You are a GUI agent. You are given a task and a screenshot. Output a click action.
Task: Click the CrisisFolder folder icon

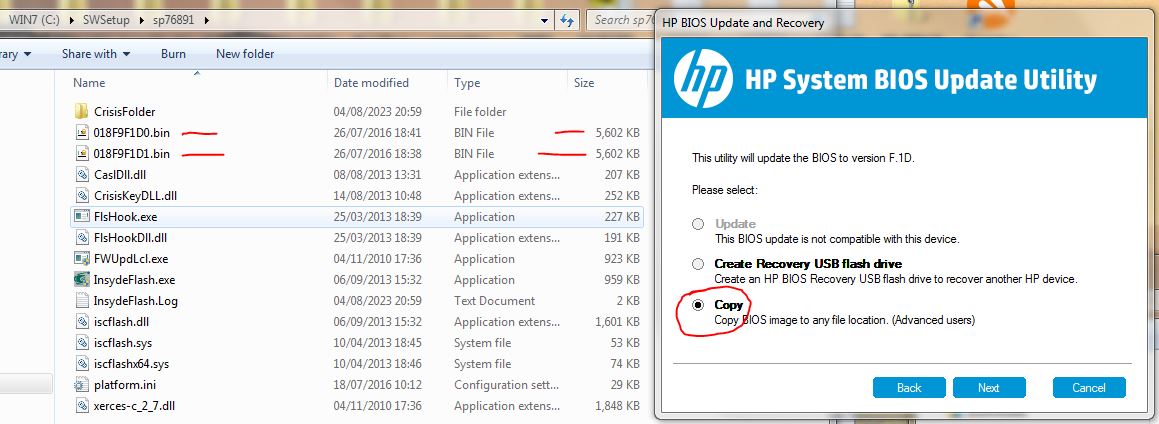(81, 112)
